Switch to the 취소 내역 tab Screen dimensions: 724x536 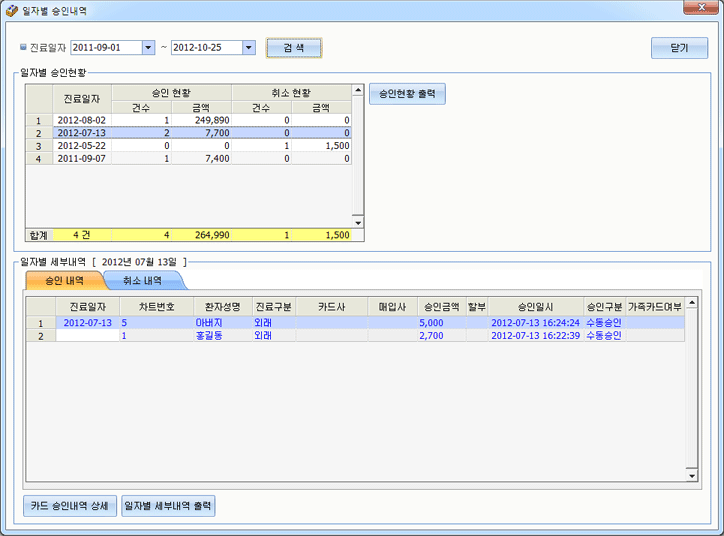[x=143, y=281]
